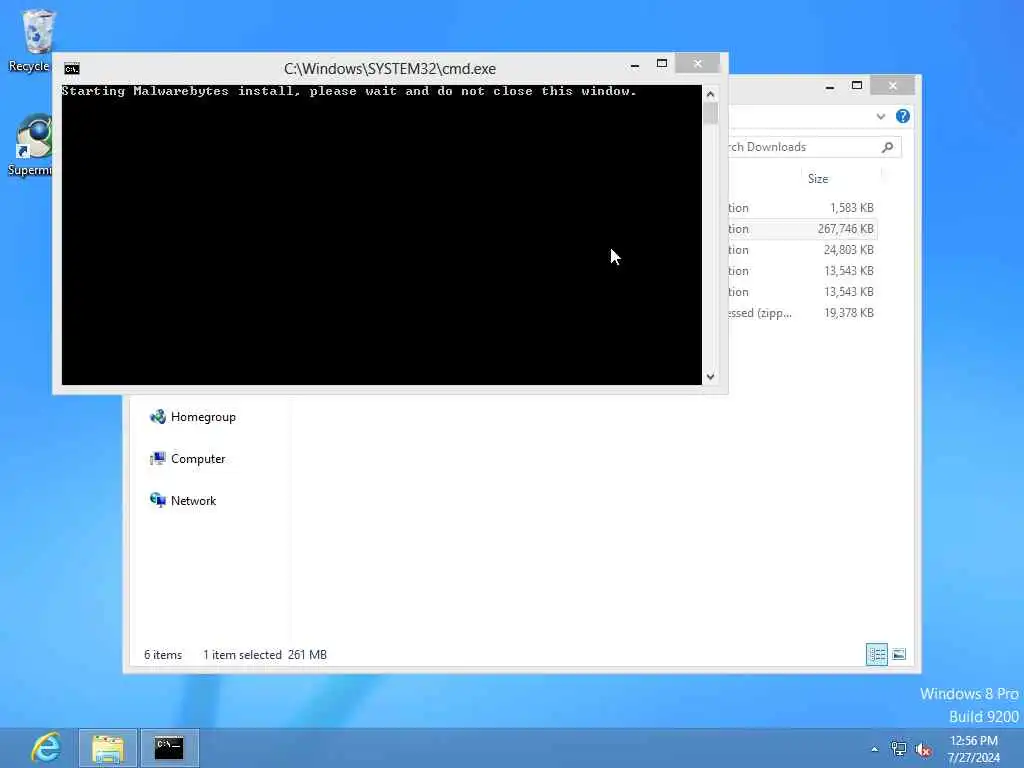Click the cmd vertical scrollbar thumb
Image resolution: width=1024 pixels, height=768 pixels.
(711, 113)
